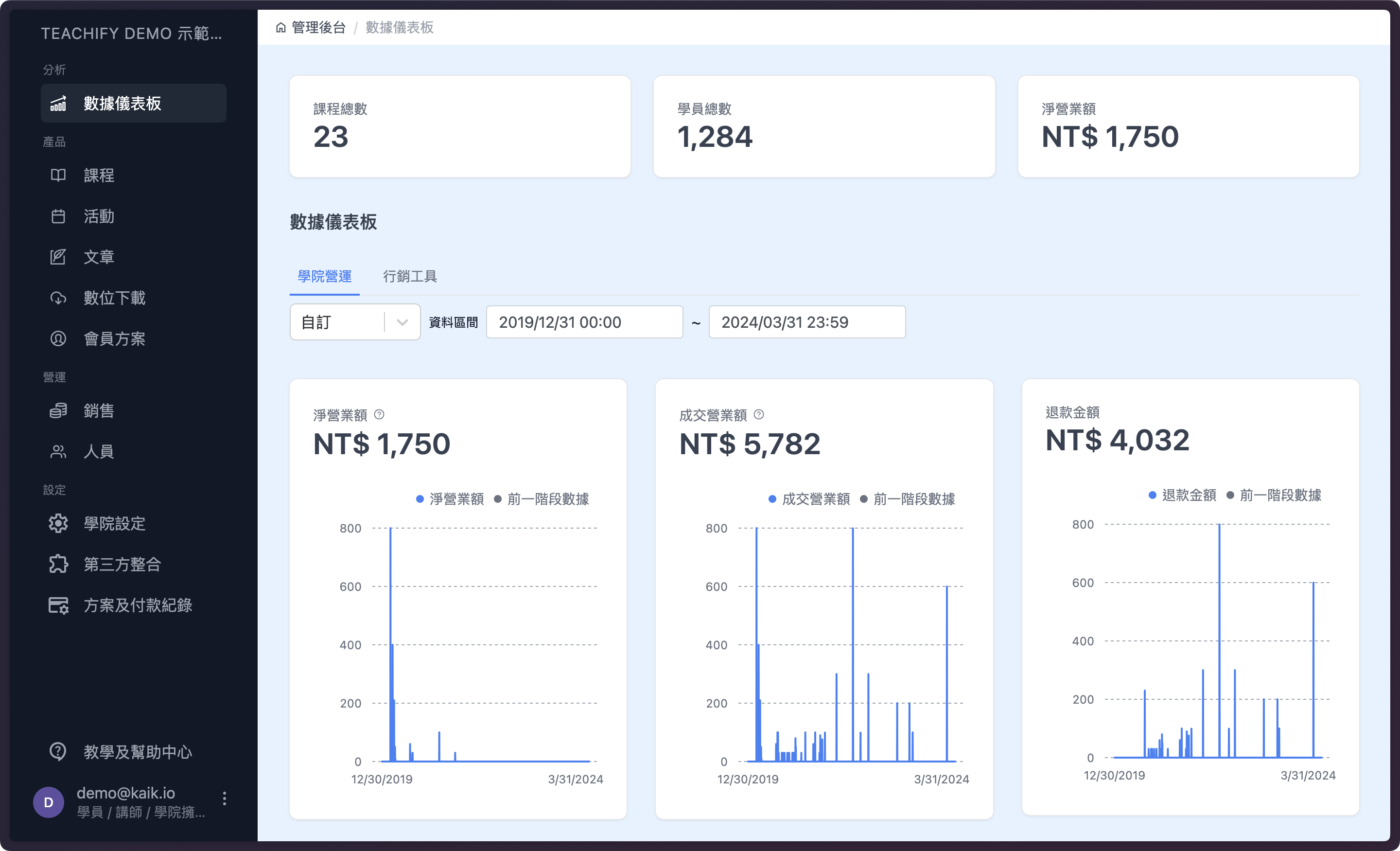Select the 學院營運 tab
This screenshot has width=1400, height=851.
[x=324, y=276]
